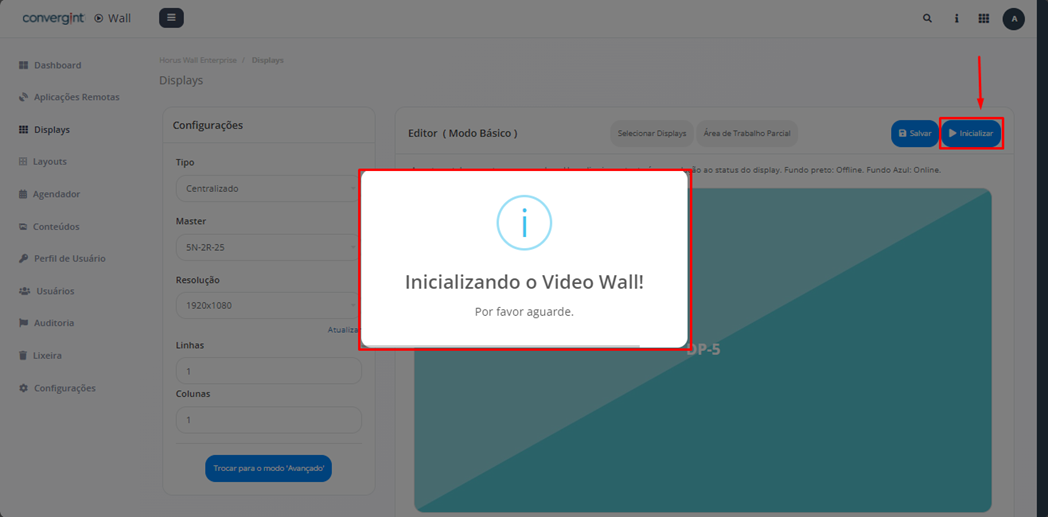Open the search magnifier icon

coord(927,18)
